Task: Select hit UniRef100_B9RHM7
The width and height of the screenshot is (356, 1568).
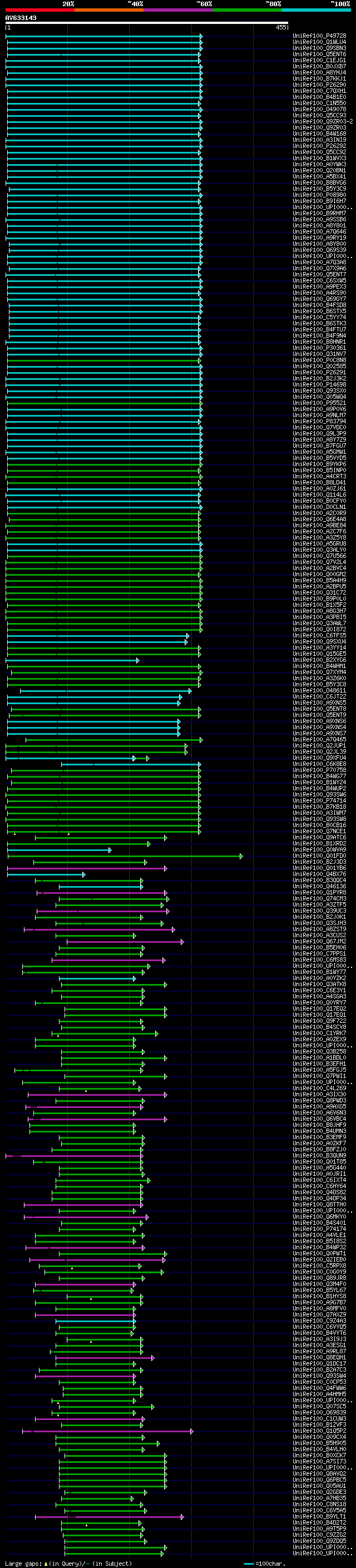Action: (x=319, y=214)
